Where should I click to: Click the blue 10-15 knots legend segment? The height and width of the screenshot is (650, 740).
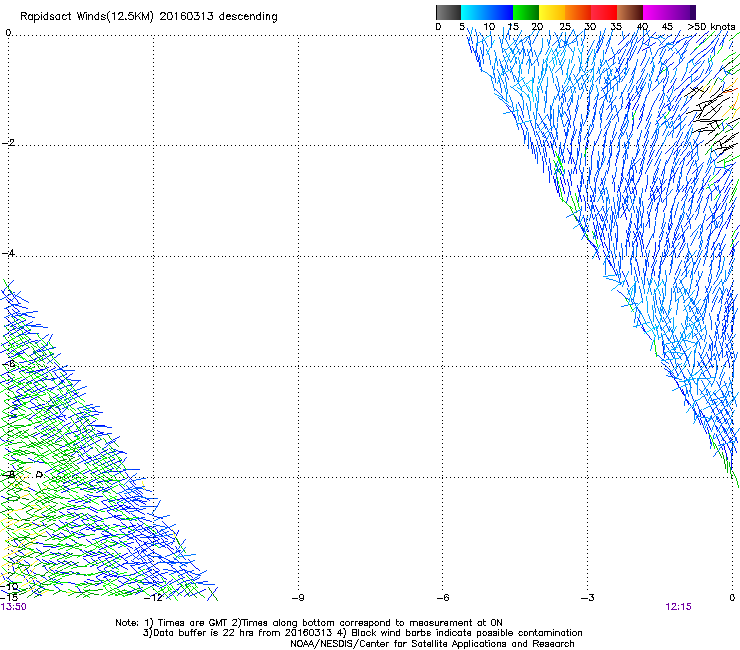coord(500,12)
